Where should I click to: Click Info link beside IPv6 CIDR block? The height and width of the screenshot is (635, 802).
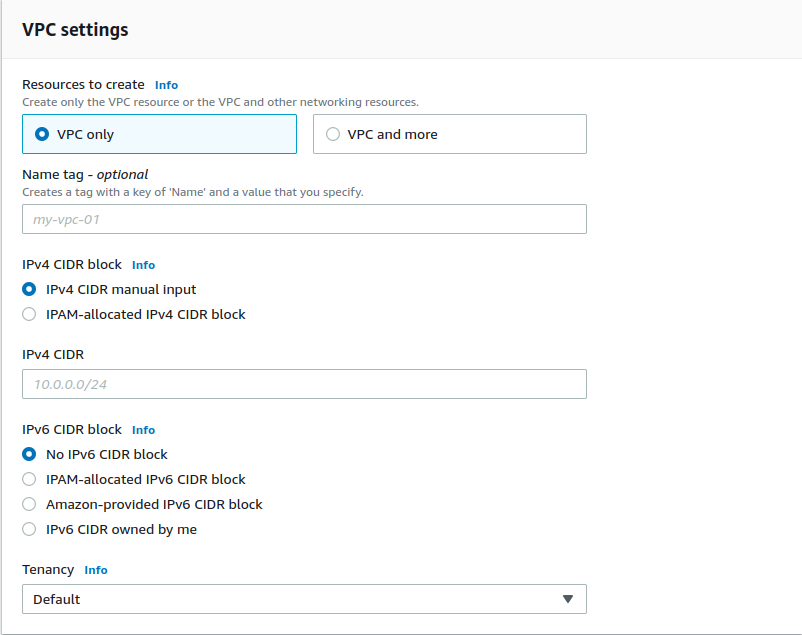(x=143, y=430)
